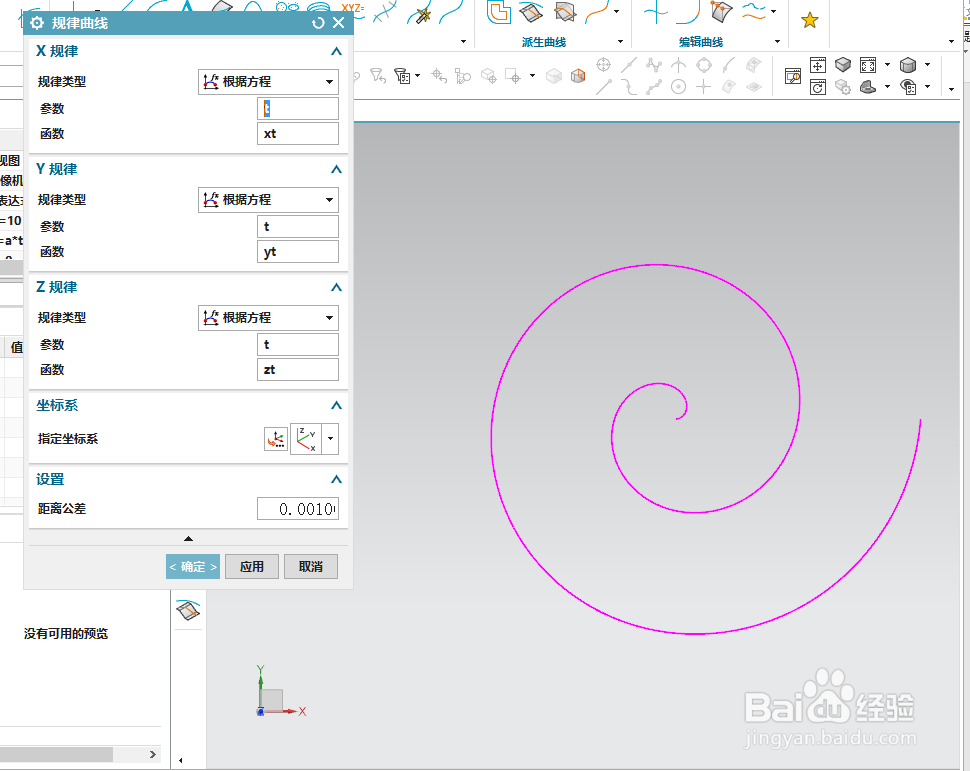Viewport: 970px width, 771px height.
Task: Click the Rotate view icon
Action: click(x=818, y=87)
